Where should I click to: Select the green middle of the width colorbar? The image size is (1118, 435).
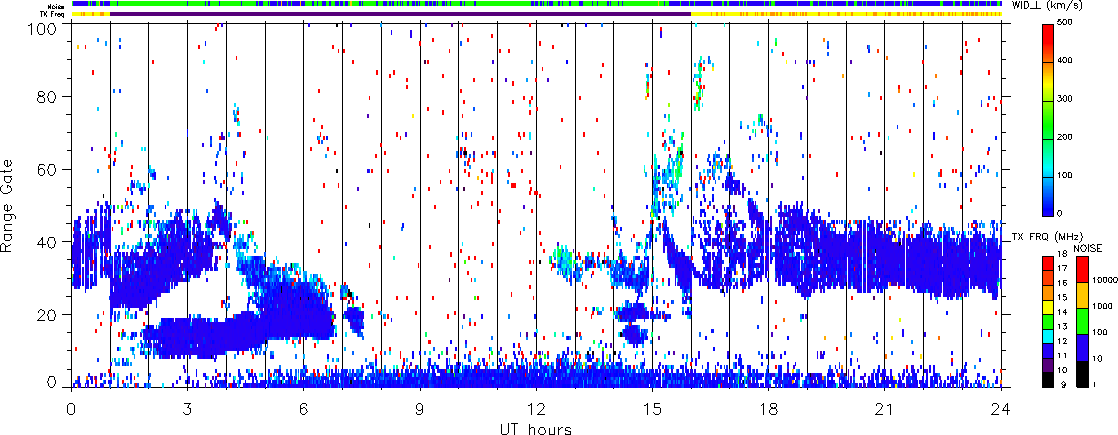(x=1047, y=121)
